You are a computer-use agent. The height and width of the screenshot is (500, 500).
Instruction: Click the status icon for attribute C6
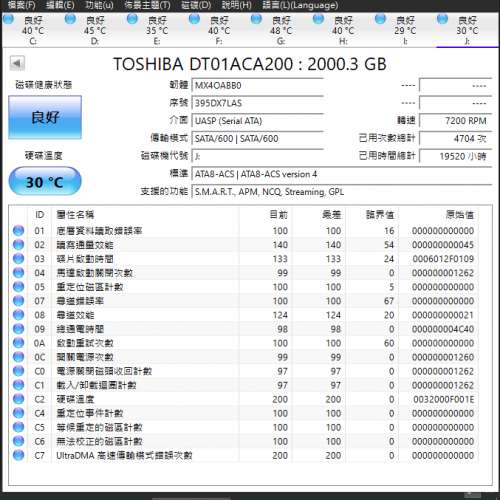[x=18, y=441]
